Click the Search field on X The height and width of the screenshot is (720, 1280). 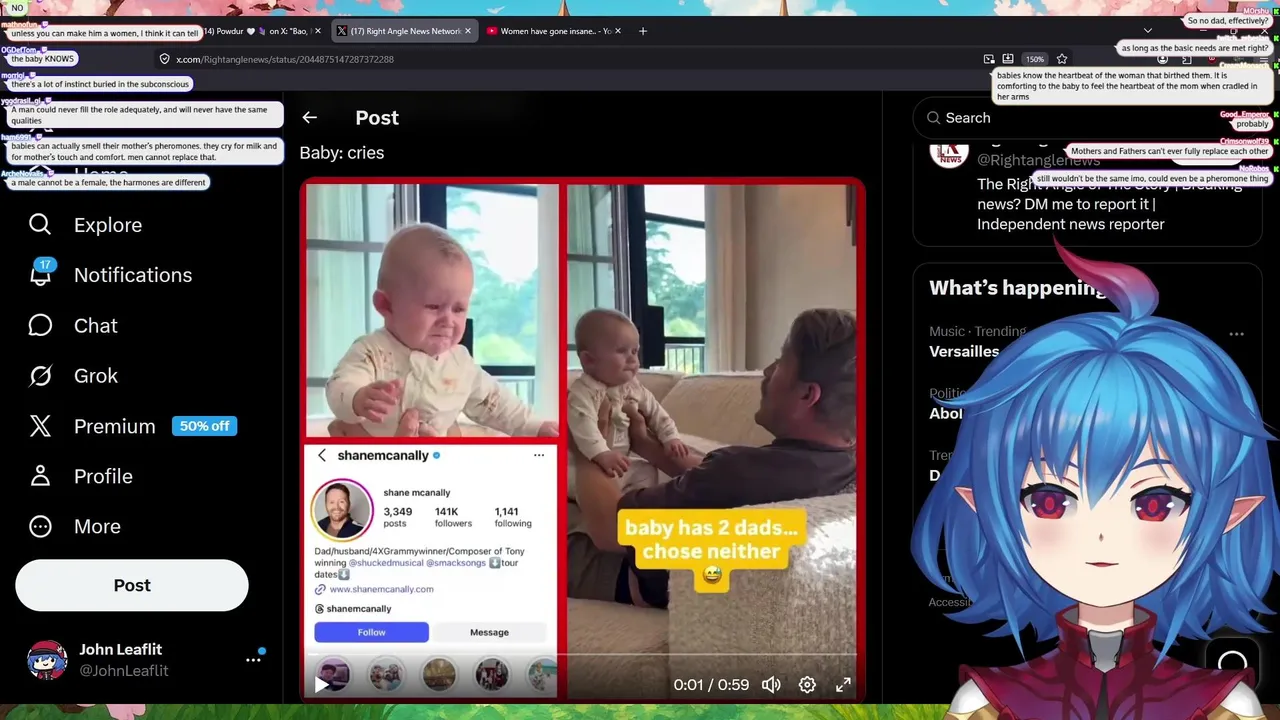1088,118
